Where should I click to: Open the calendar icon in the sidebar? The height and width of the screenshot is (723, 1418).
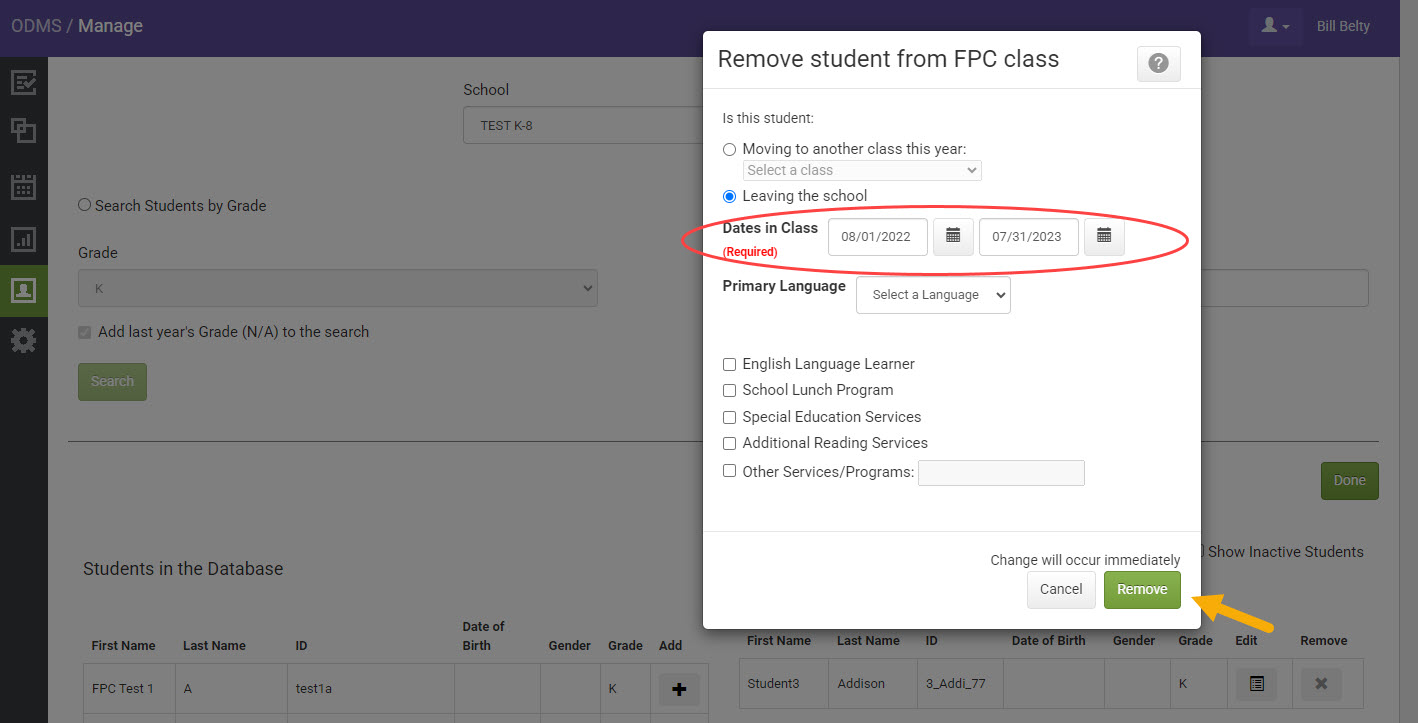(x=24, y=186)
